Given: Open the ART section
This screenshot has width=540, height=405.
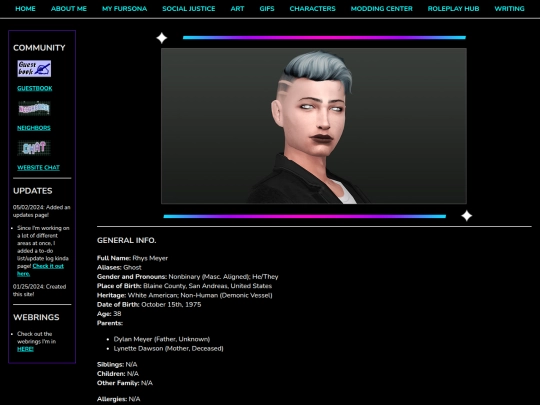Looking at the screenshot, I should pos(237,9).
